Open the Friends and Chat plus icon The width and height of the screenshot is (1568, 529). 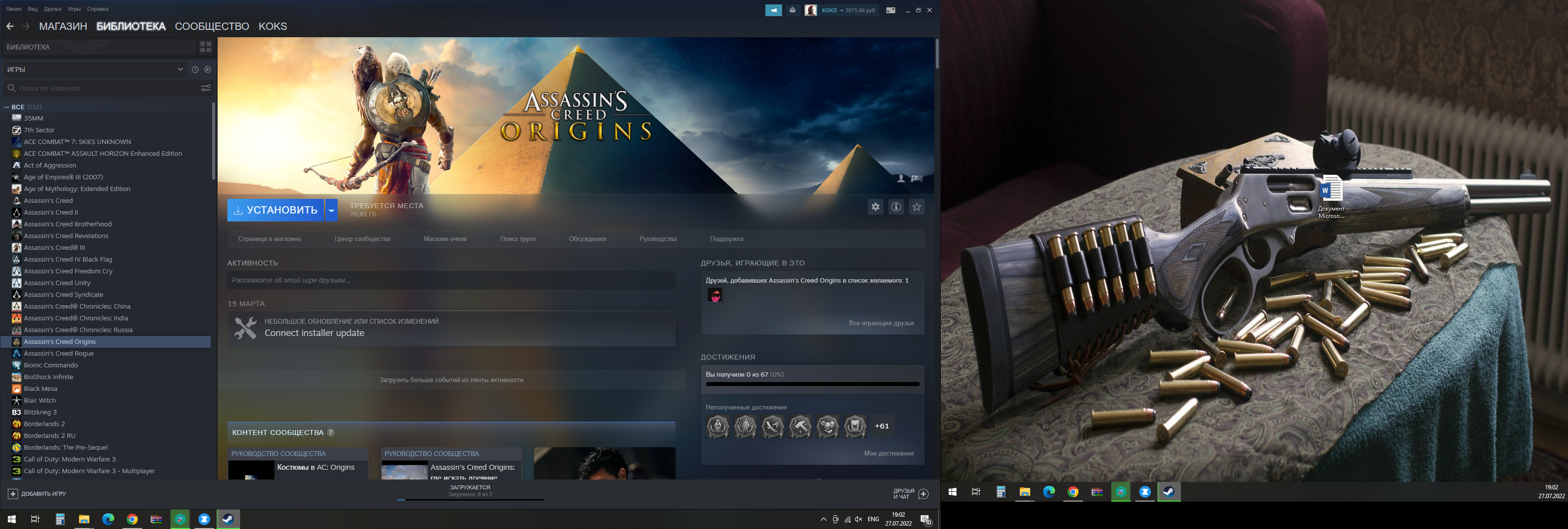click(x=923, y=494)
